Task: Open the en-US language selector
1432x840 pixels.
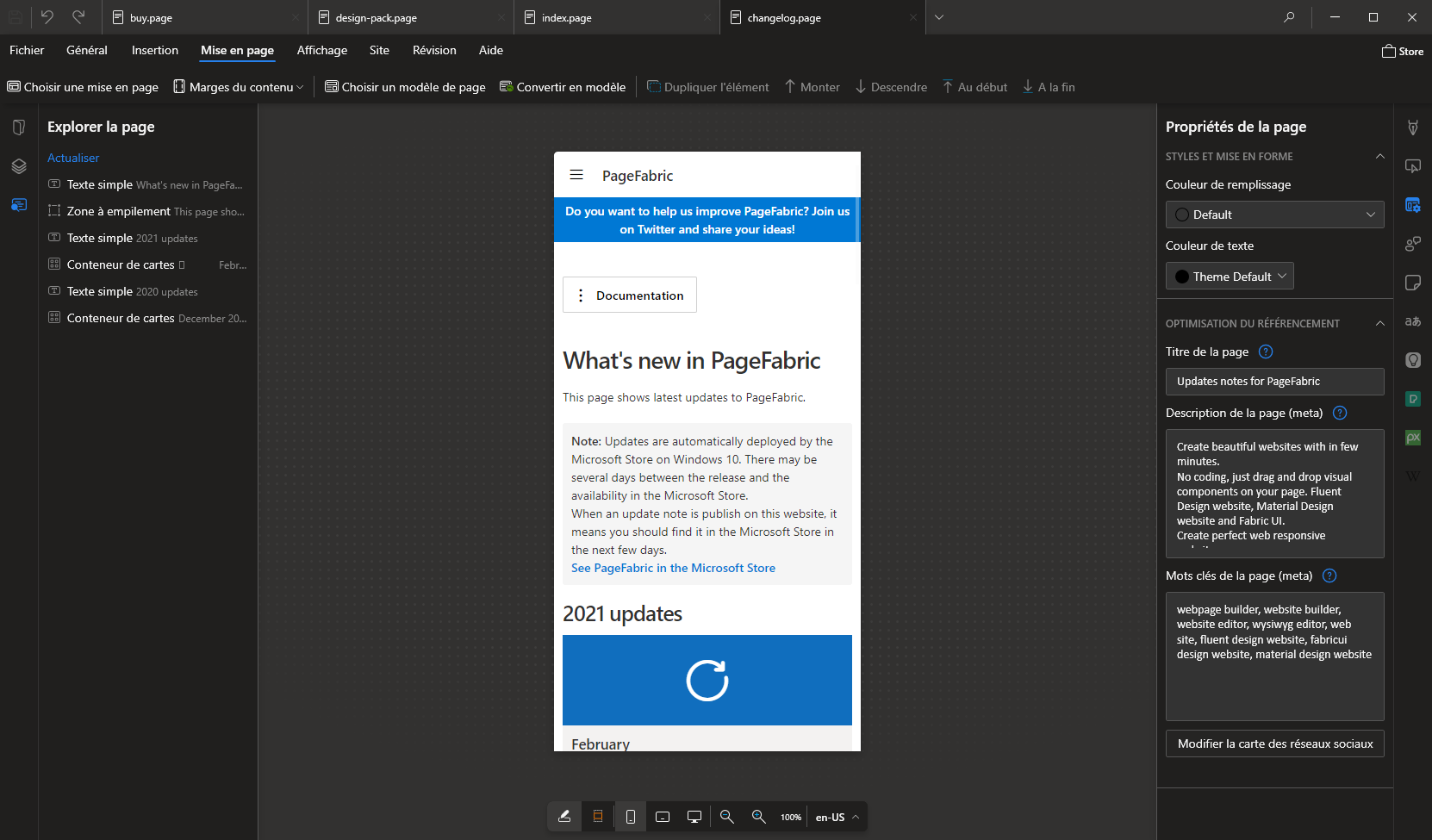Action: pyautogui.click(x=837, y=818)
